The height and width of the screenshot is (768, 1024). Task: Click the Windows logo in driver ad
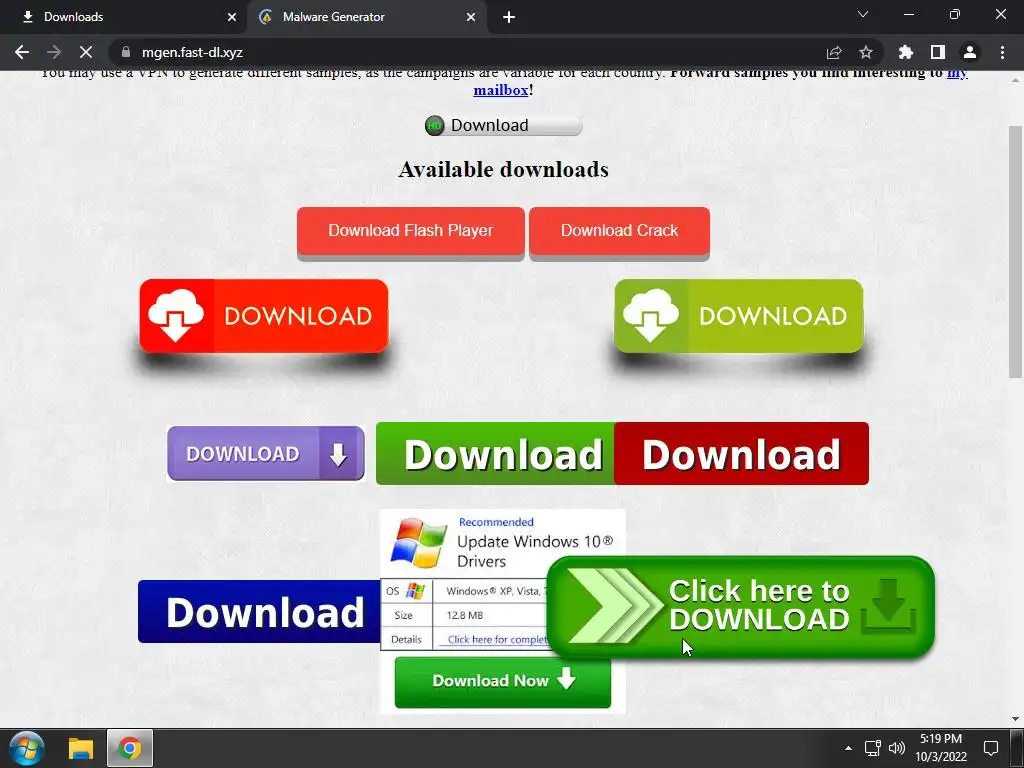[x=419, y=543]
